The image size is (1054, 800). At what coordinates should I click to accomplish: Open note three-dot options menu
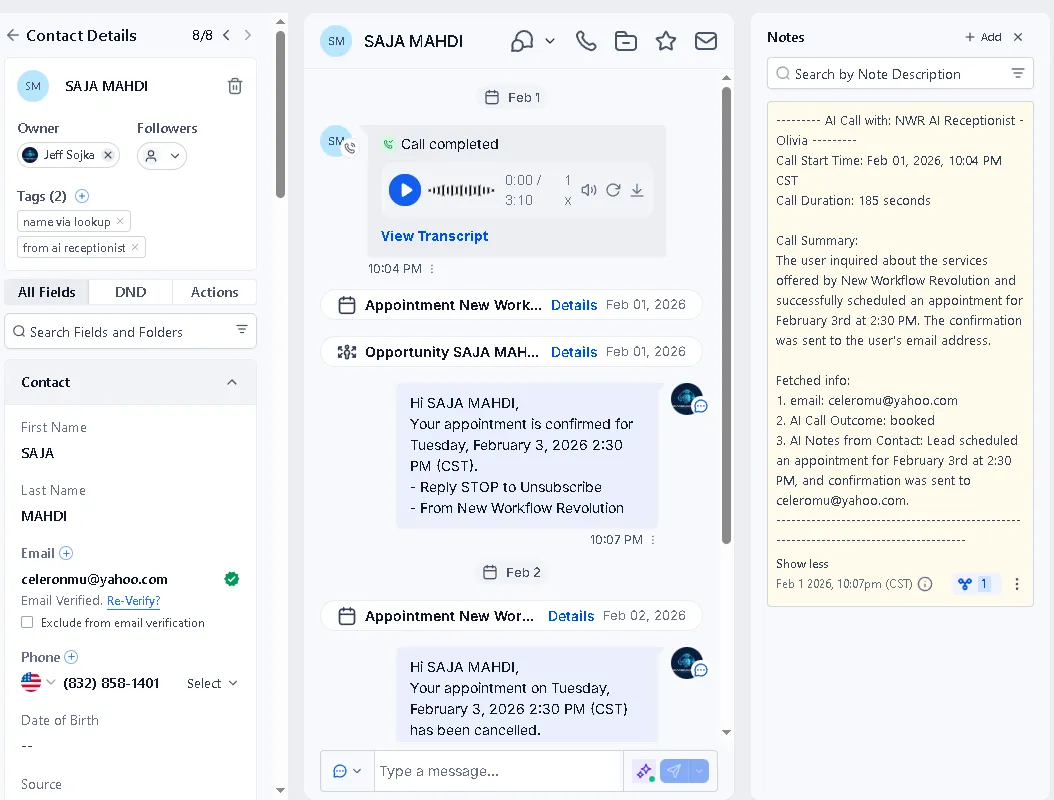(1016, 584)
